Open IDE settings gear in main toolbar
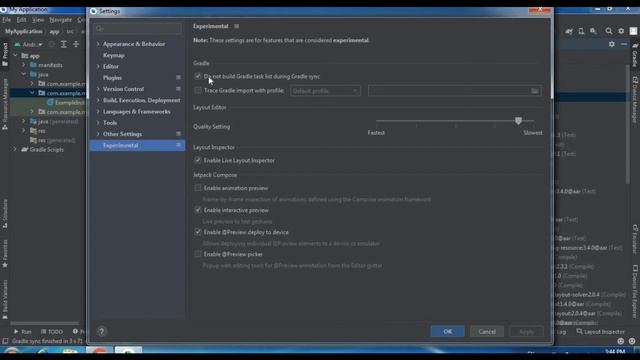The width and height of the screenshot is (640, 360). click(x=621, y=31)
